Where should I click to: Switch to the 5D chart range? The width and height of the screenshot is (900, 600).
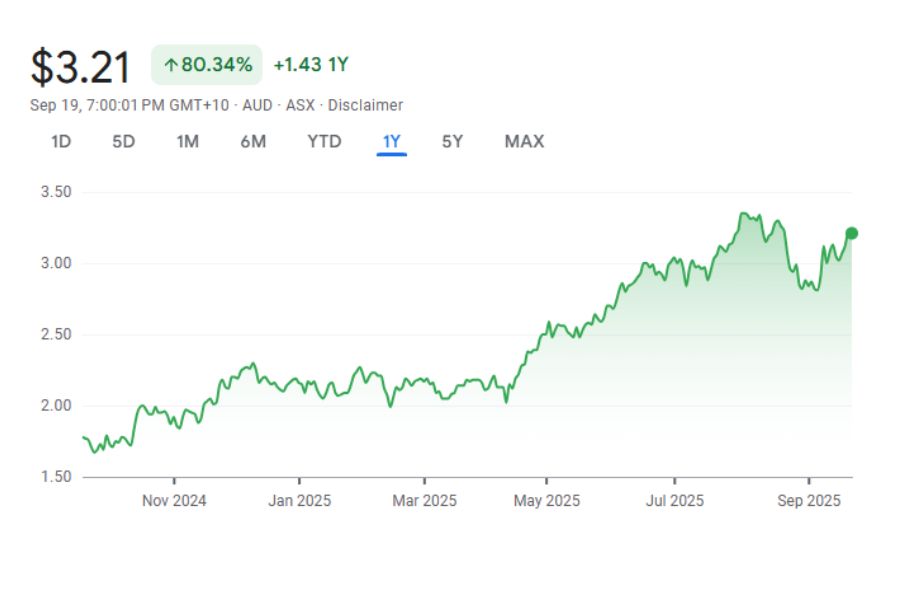point(123,142)
